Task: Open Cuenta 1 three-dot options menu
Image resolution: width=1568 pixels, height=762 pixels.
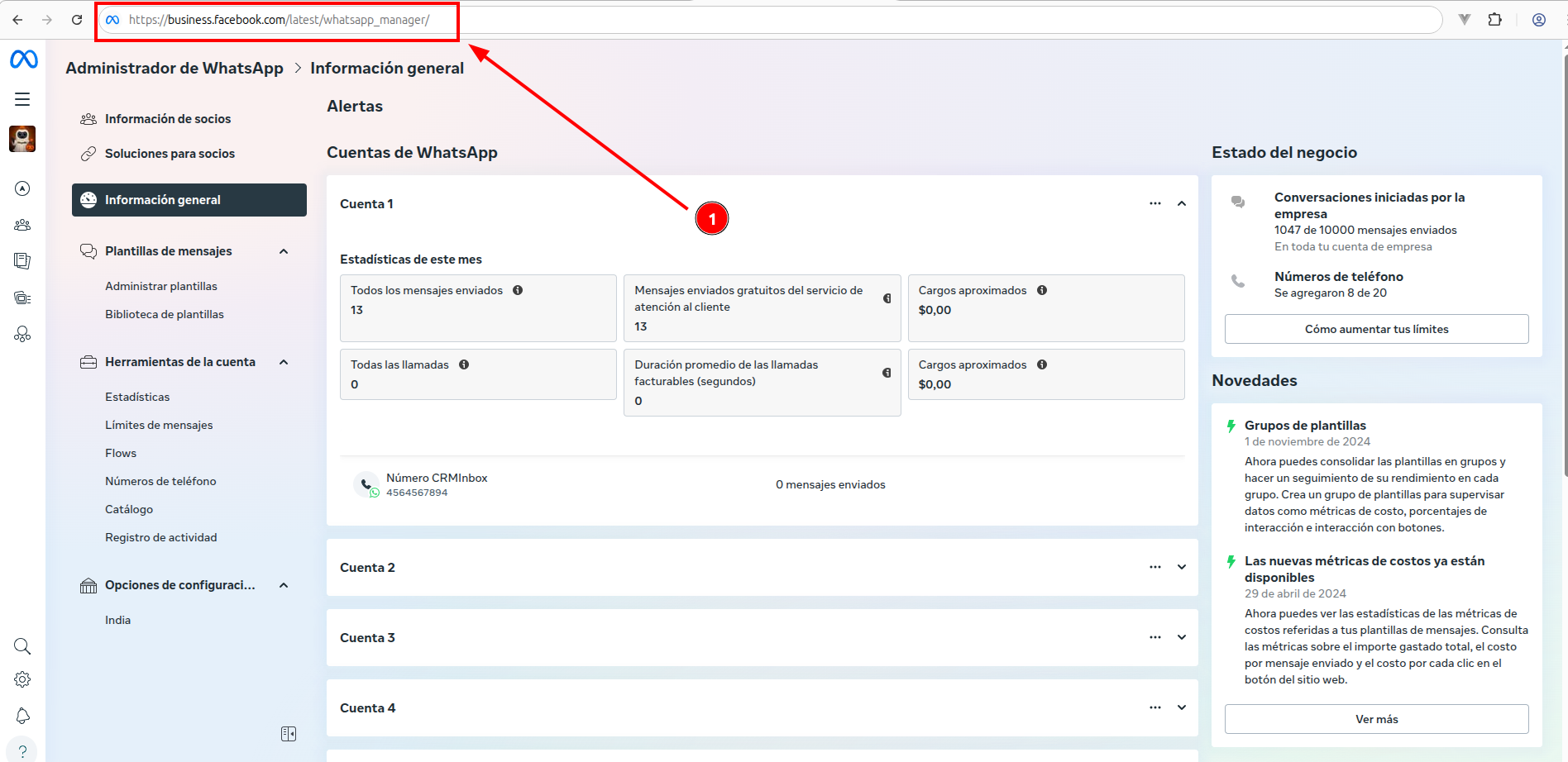Action: tap(1154, 203)
